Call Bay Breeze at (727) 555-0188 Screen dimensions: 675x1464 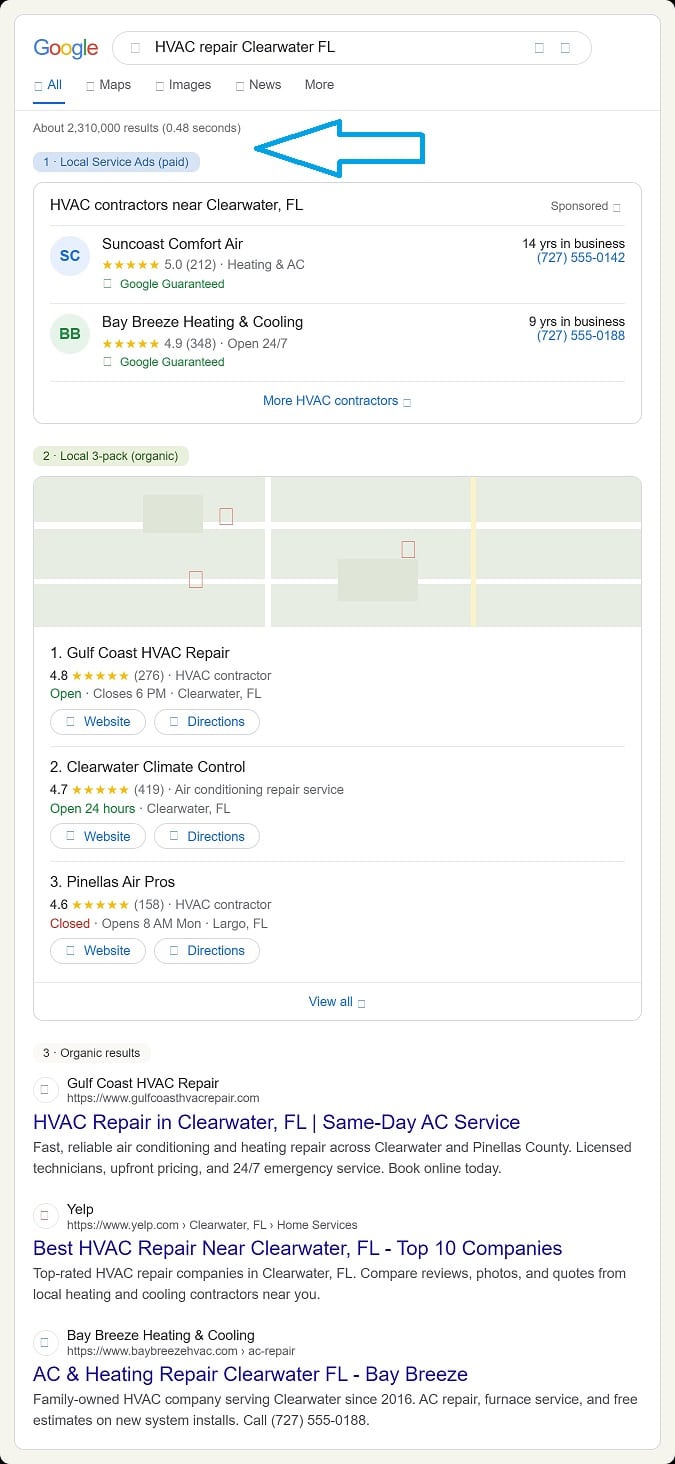(581, 336)
